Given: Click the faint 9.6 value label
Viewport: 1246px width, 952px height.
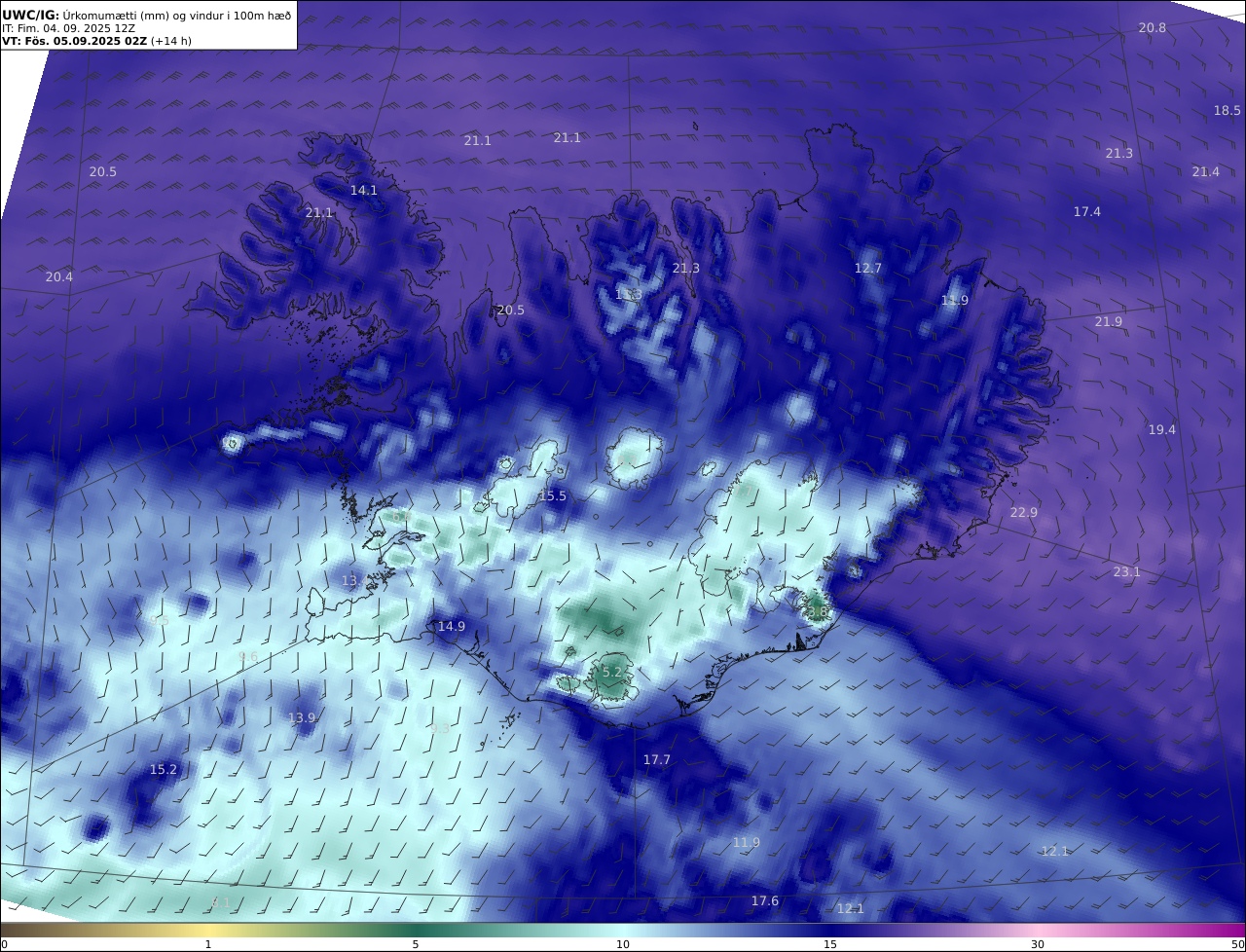Looking at the screenshot, I should tap(248, 657).
